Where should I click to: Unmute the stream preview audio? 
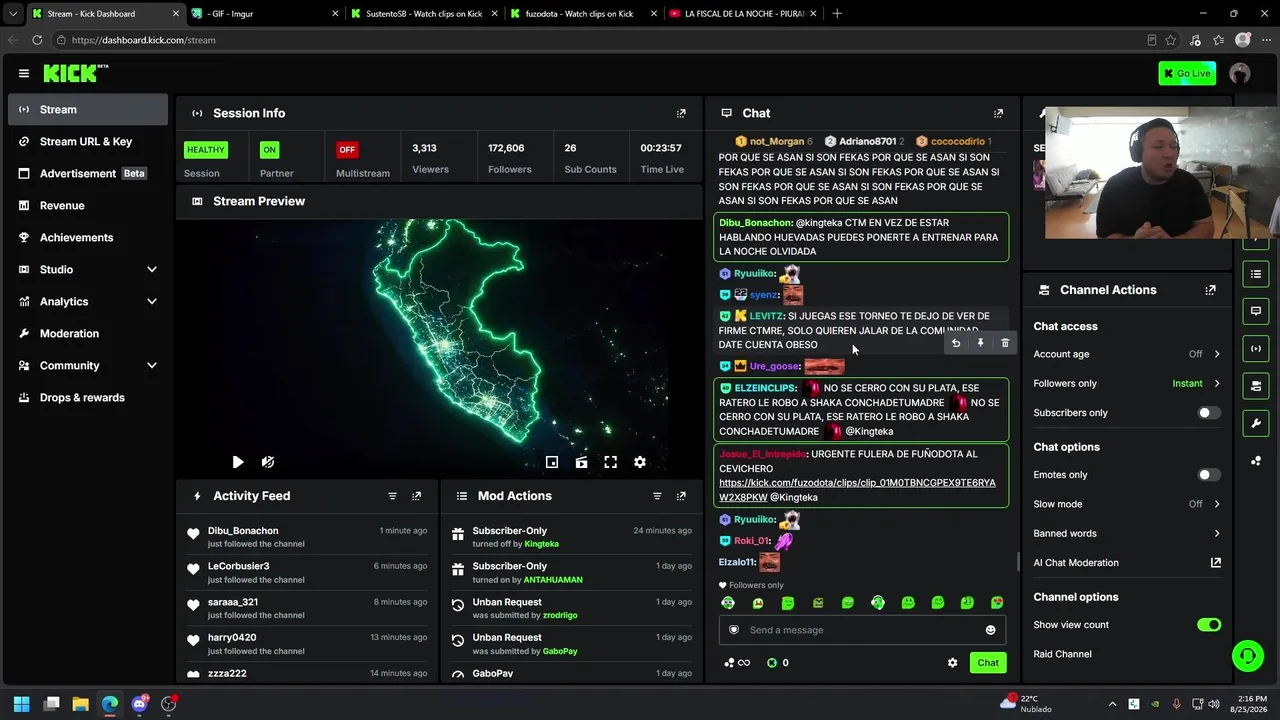(268, 462)
